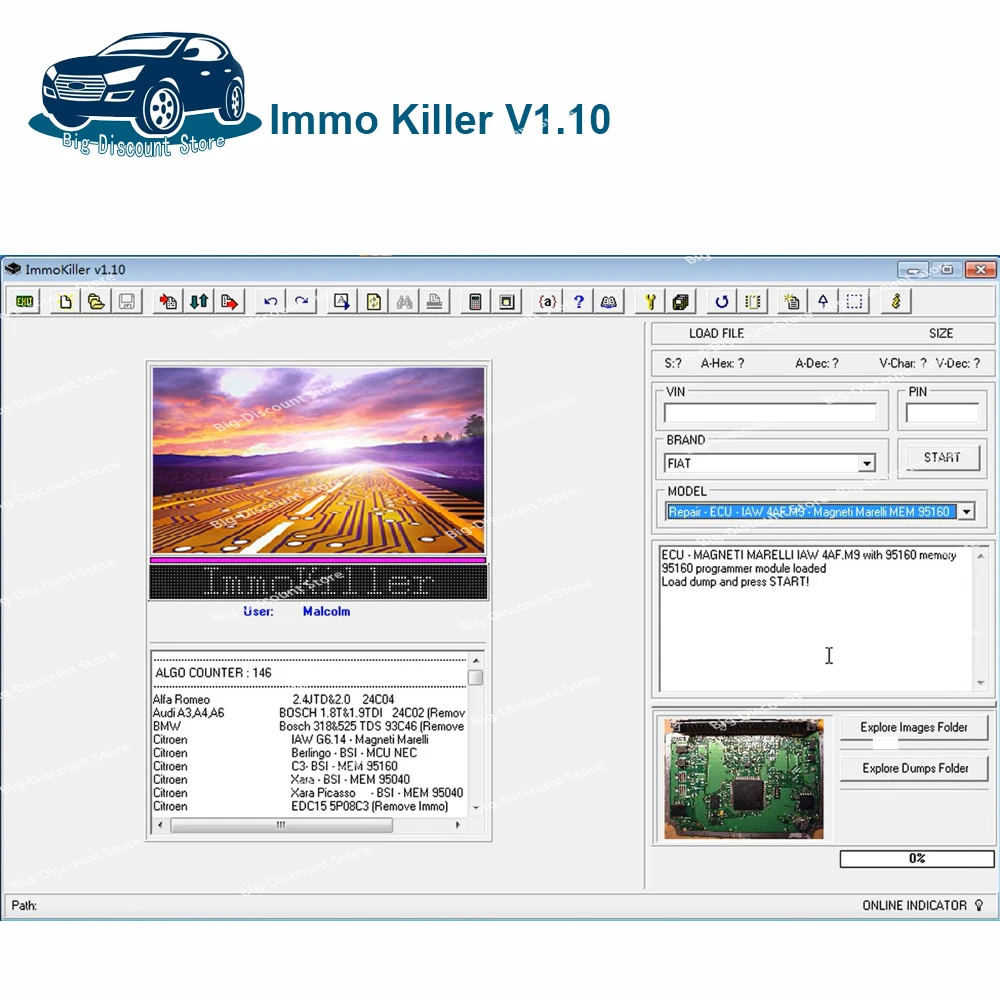Click the ImmoKiller LED banner
This screenshot has height=1000, width=1000.
coord(318,582)
